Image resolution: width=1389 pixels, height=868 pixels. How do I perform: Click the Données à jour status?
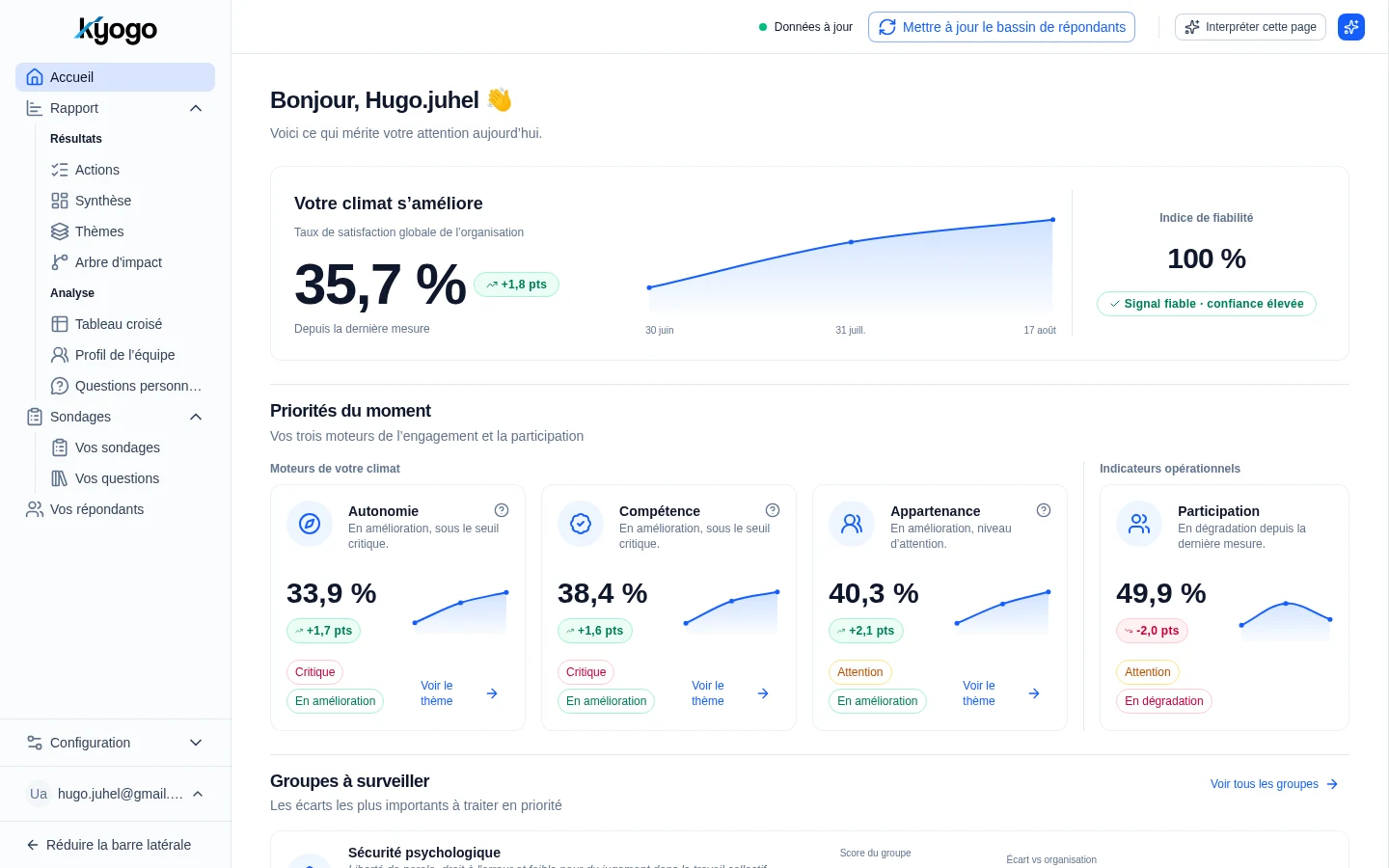click(805, 27)
